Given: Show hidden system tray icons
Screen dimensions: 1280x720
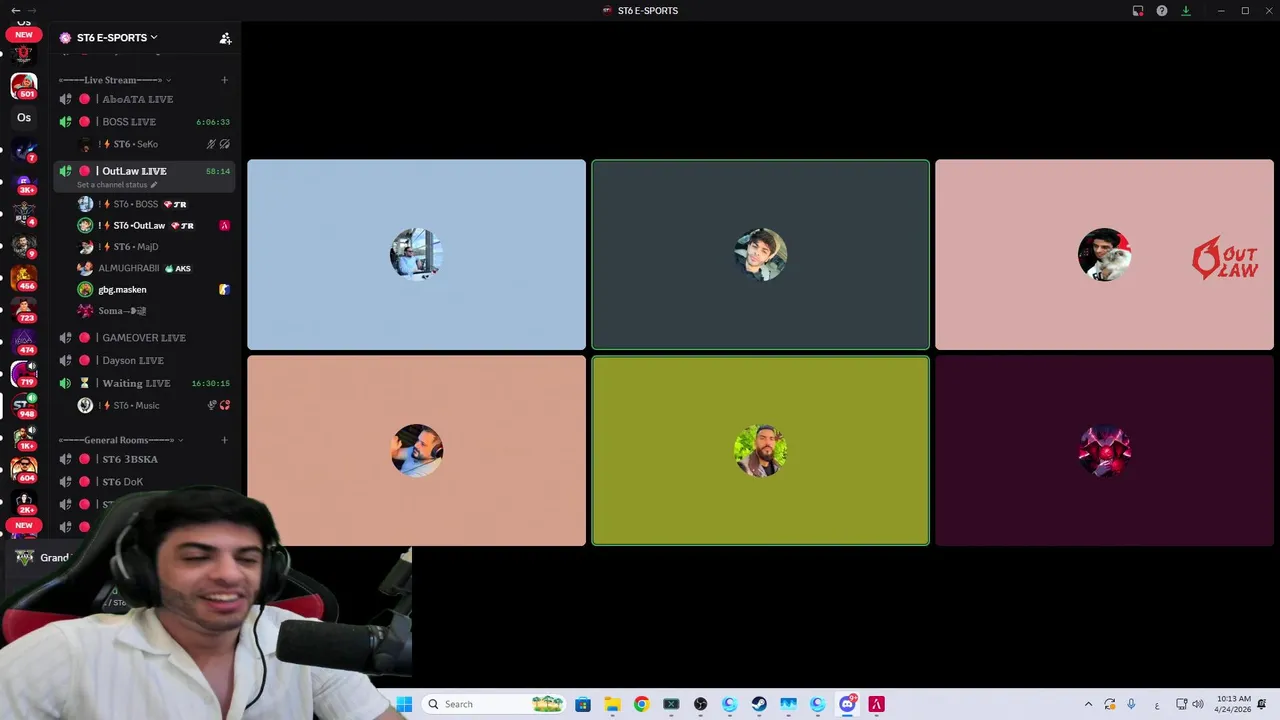Looking at the screenshot, I should 1088,704.
